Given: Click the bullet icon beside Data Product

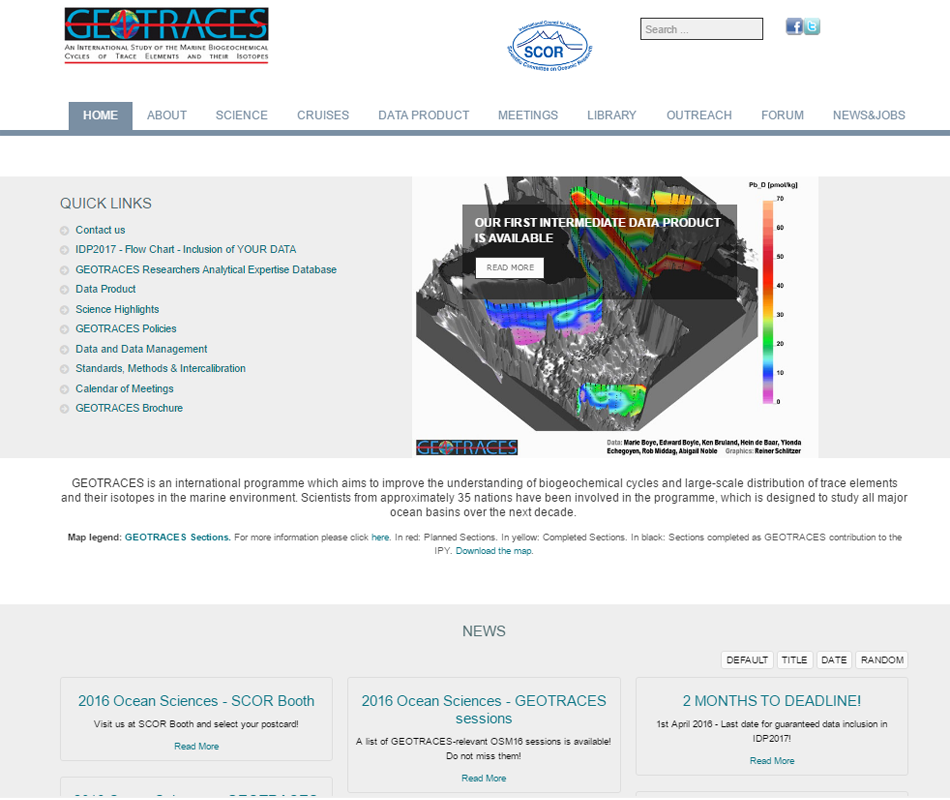Looking at the screenshot, I should (64, 290).
